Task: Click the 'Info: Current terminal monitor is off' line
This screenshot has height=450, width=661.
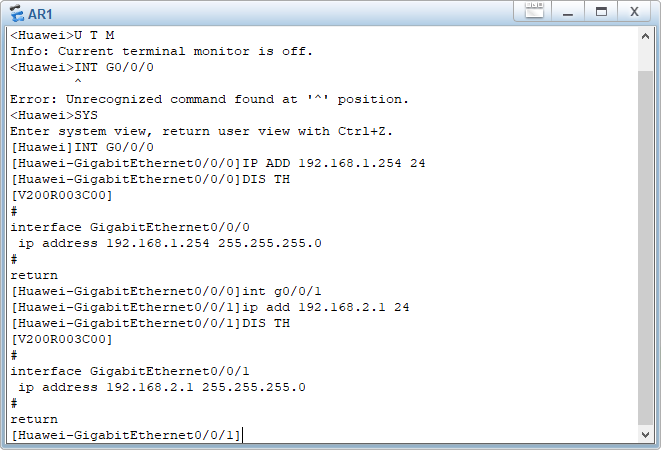Action: click(161, 51)
